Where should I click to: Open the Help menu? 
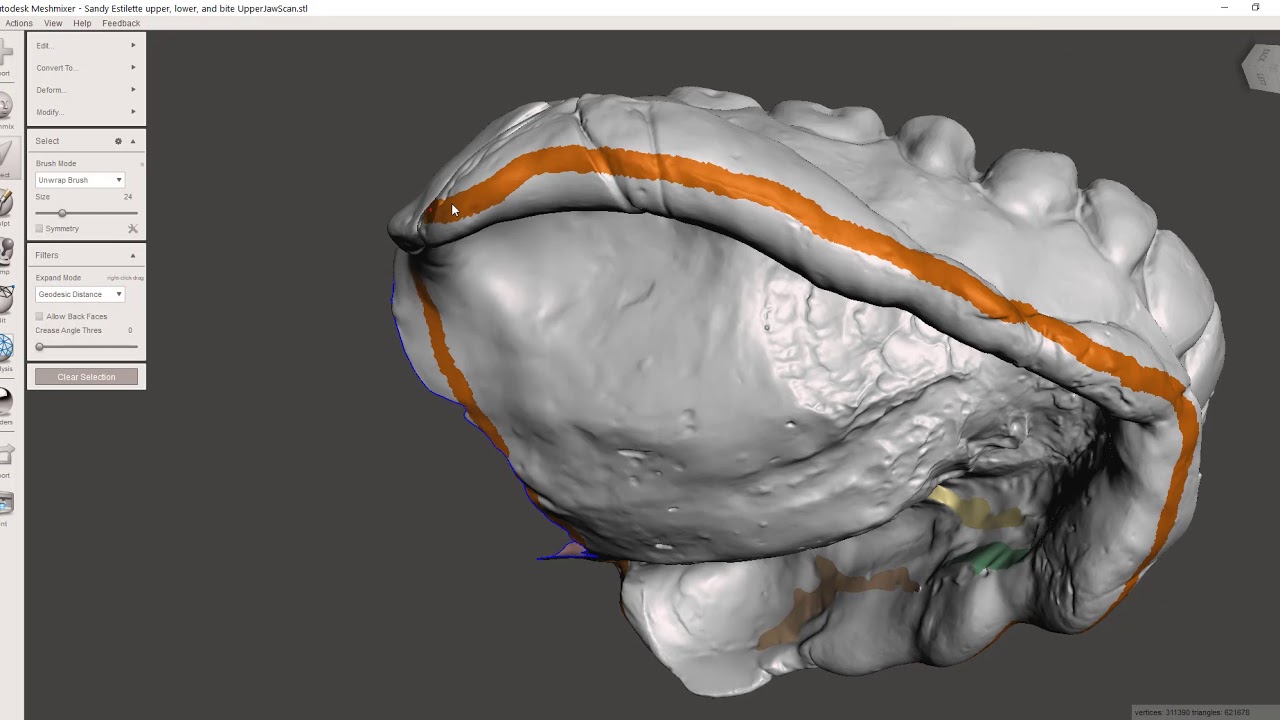click(x=82, y=23)
